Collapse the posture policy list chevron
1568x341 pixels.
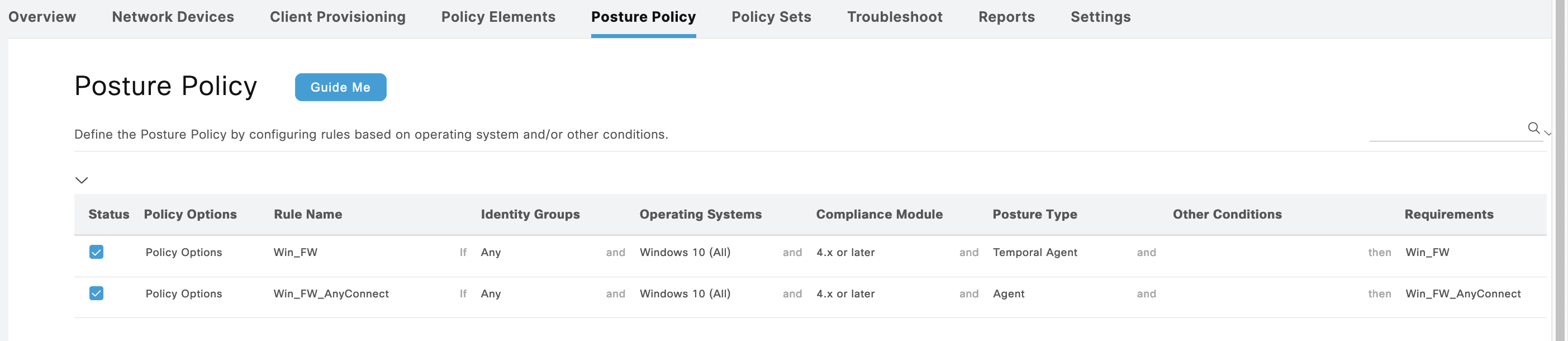[x=82, y=180]
